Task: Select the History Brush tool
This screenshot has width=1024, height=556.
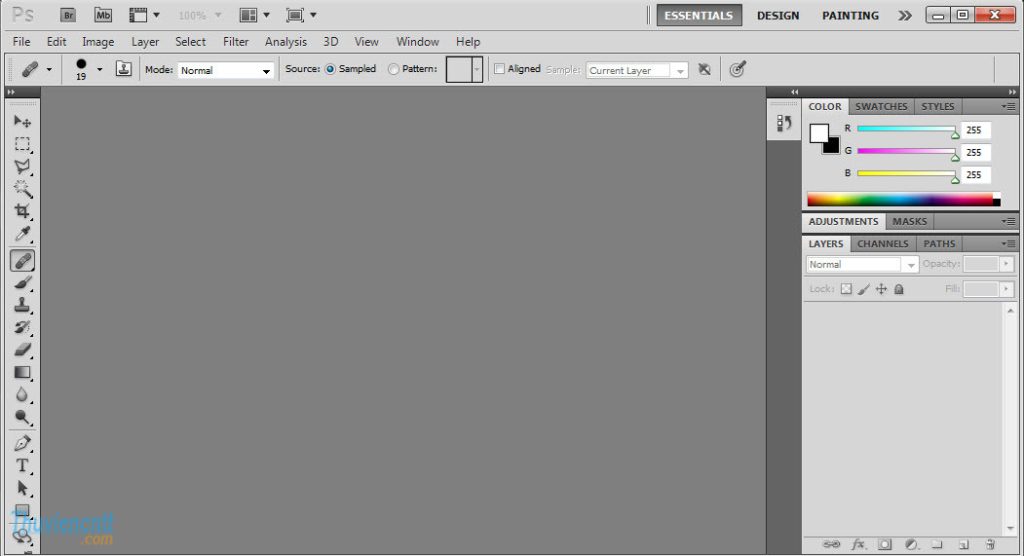Action: 22,327
